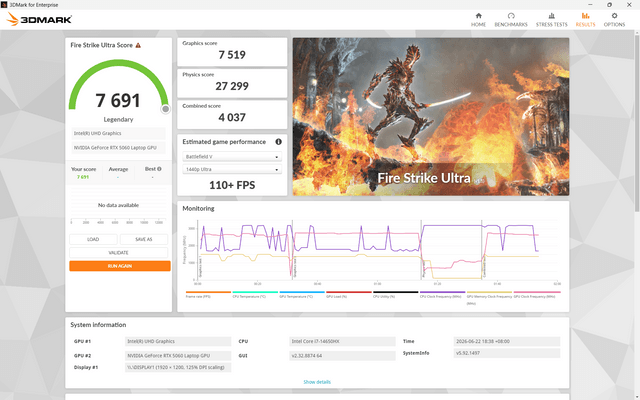
Task: Toggle Frame rate (FPS) legend swatch
Action: (208, 292)
